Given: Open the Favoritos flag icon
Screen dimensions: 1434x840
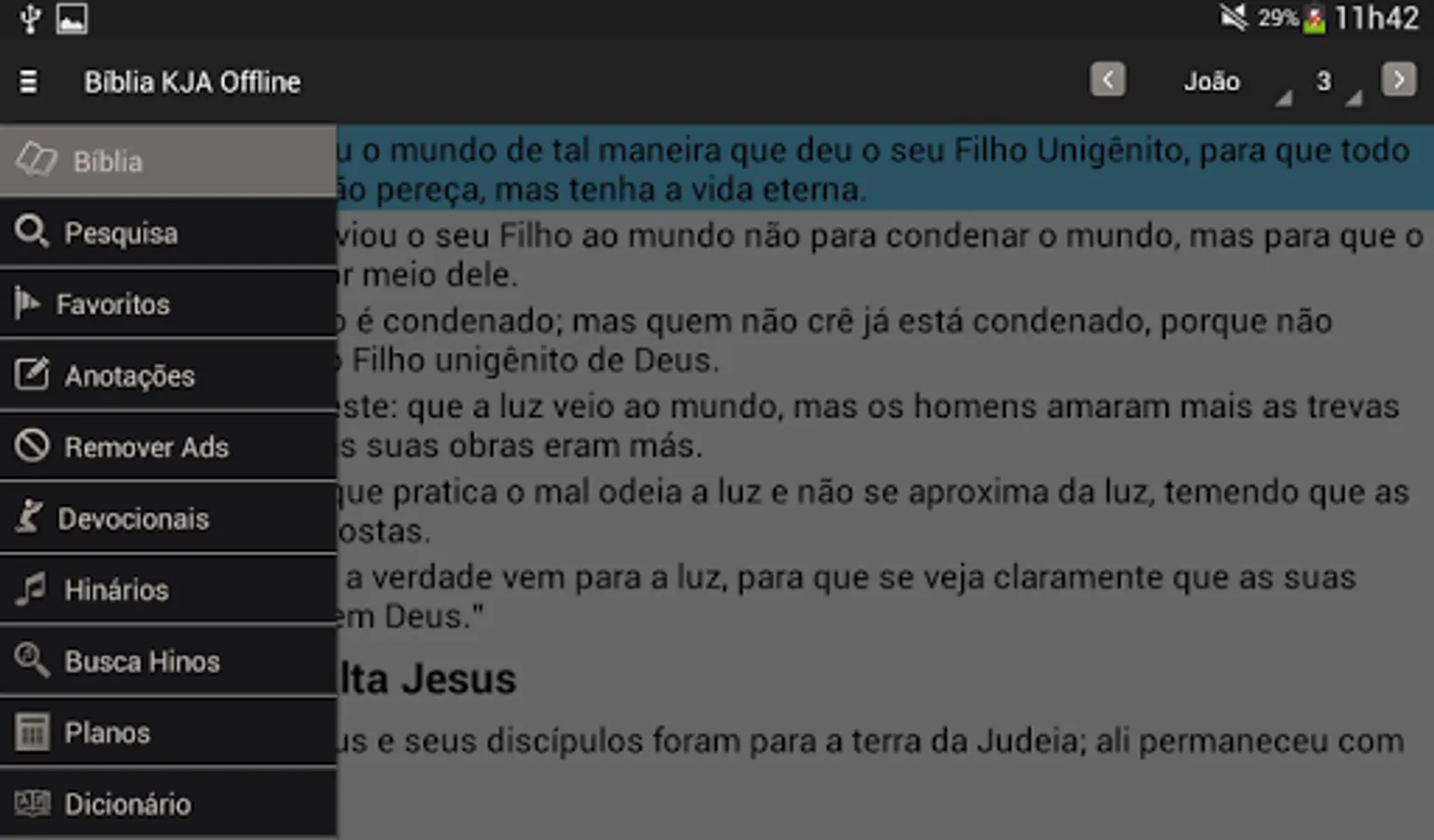Looking at the screenshot, I should [x=26, y=302].
